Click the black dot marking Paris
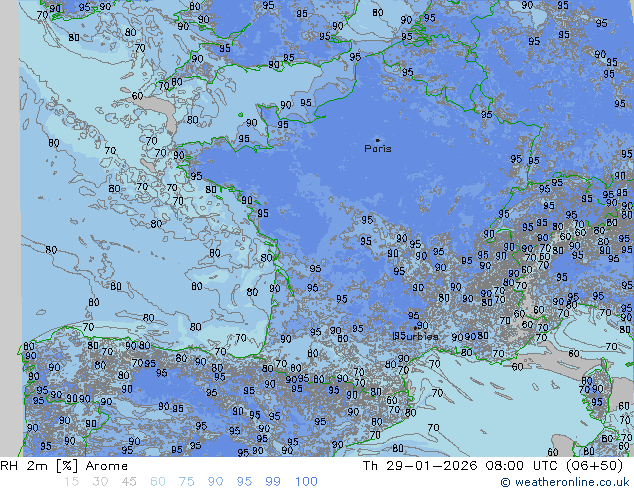 click(x=378, y=140)
